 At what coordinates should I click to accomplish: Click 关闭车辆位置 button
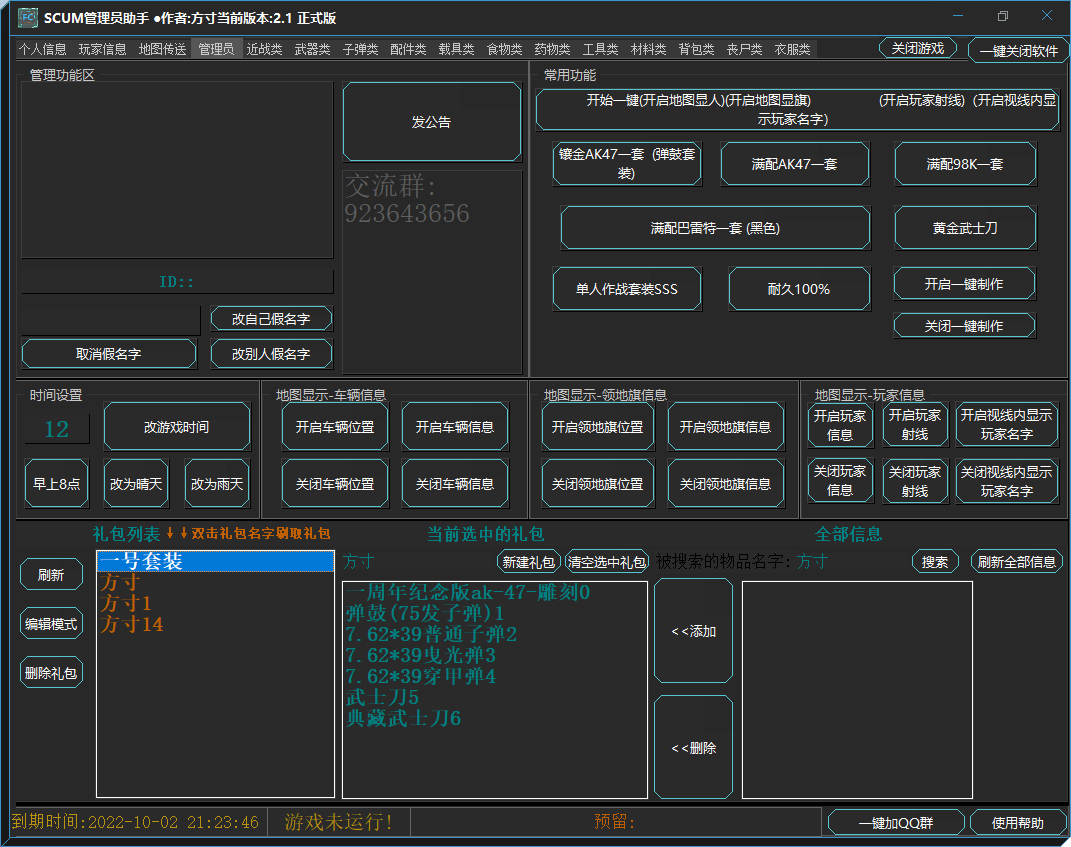(x=335, y=484)
